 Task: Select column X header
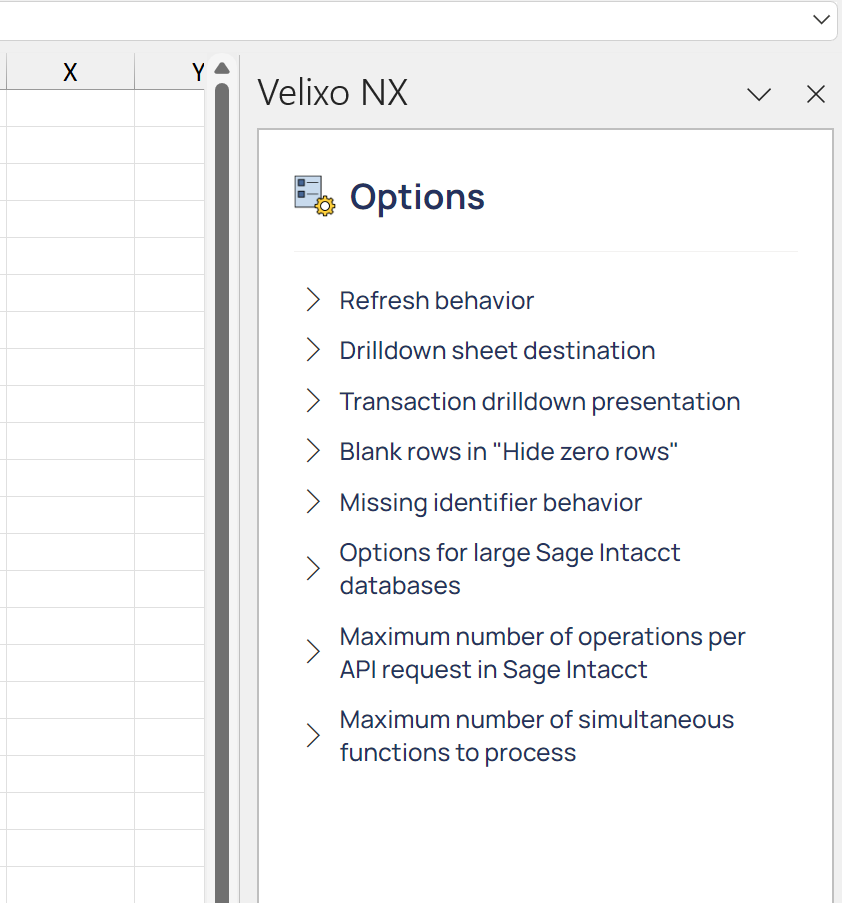[x=70, y=72]
